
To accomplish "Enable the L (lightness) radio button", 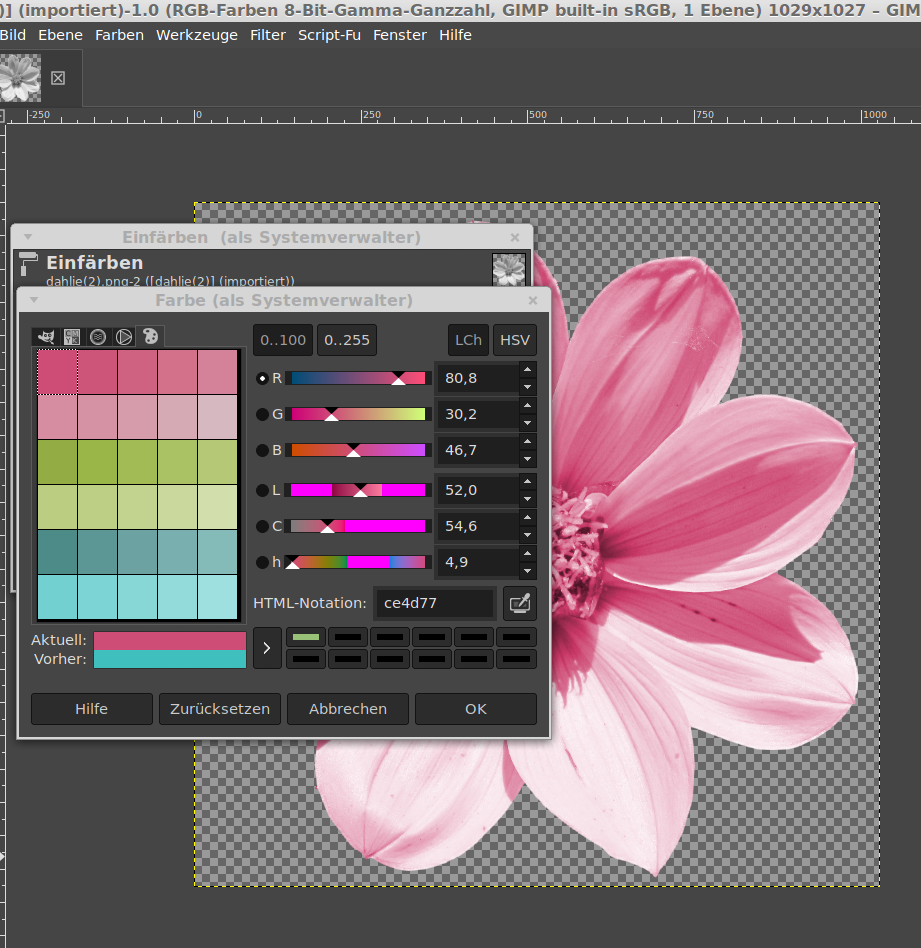I will (263, 490).
